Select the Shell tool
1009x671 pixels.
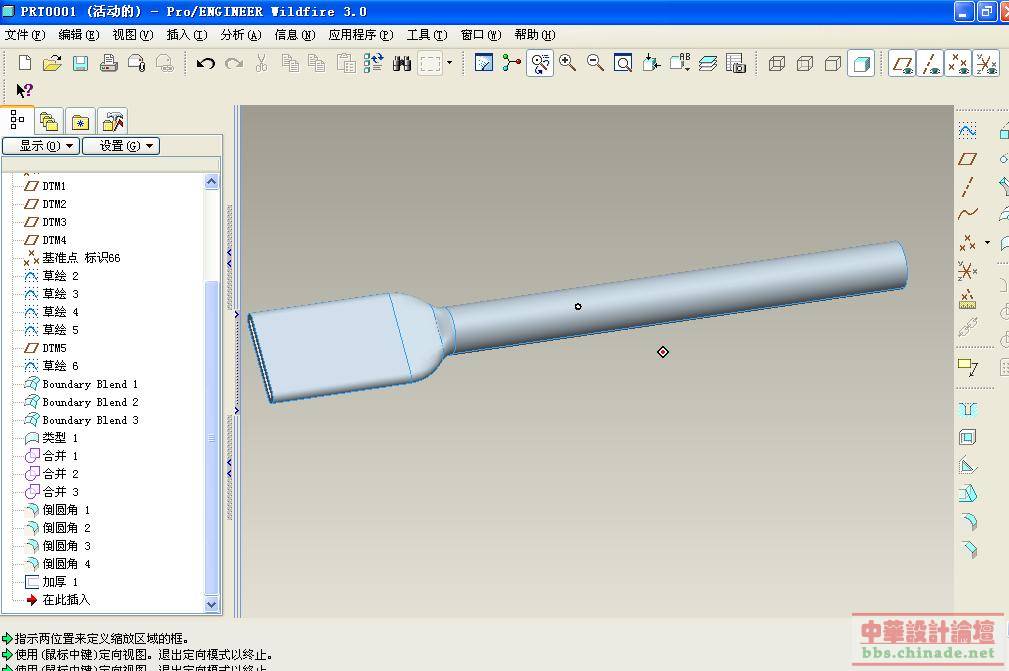tap(967, 437)
